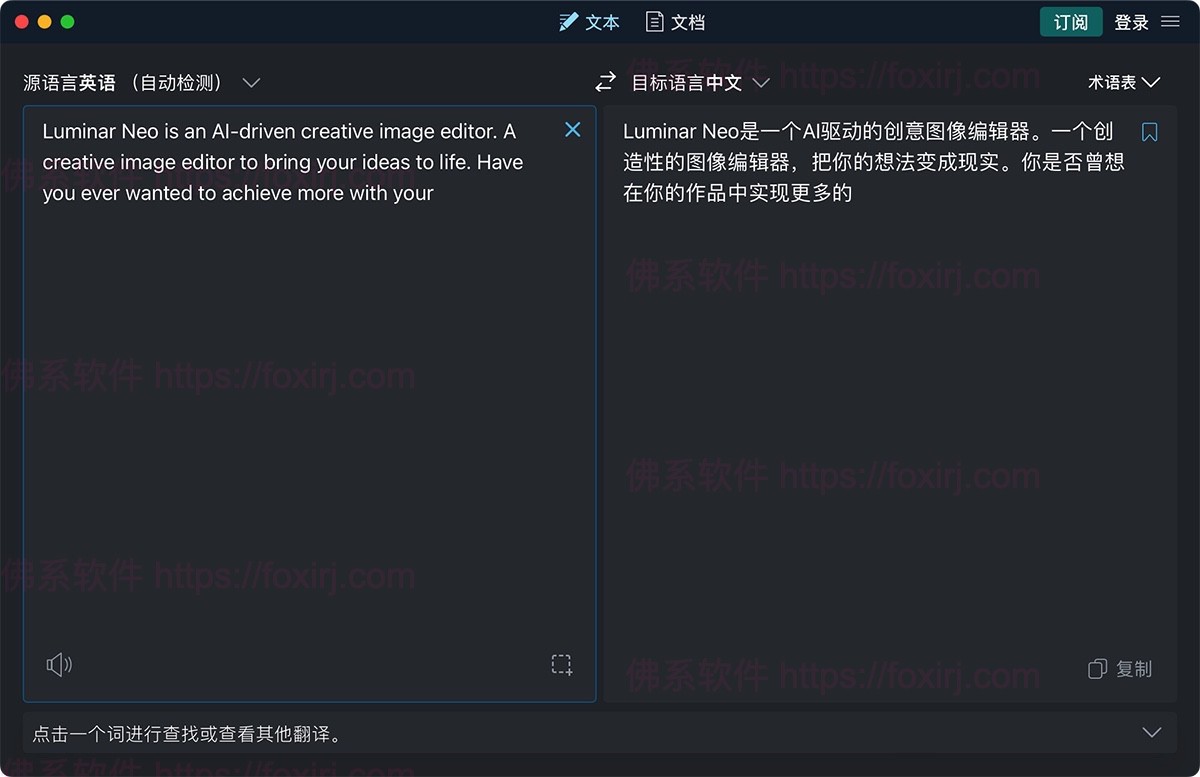Click the green 订阅 subscribe button
Image resolution: width=1200 pixels, height=777 pixels.
[1070, 22]
